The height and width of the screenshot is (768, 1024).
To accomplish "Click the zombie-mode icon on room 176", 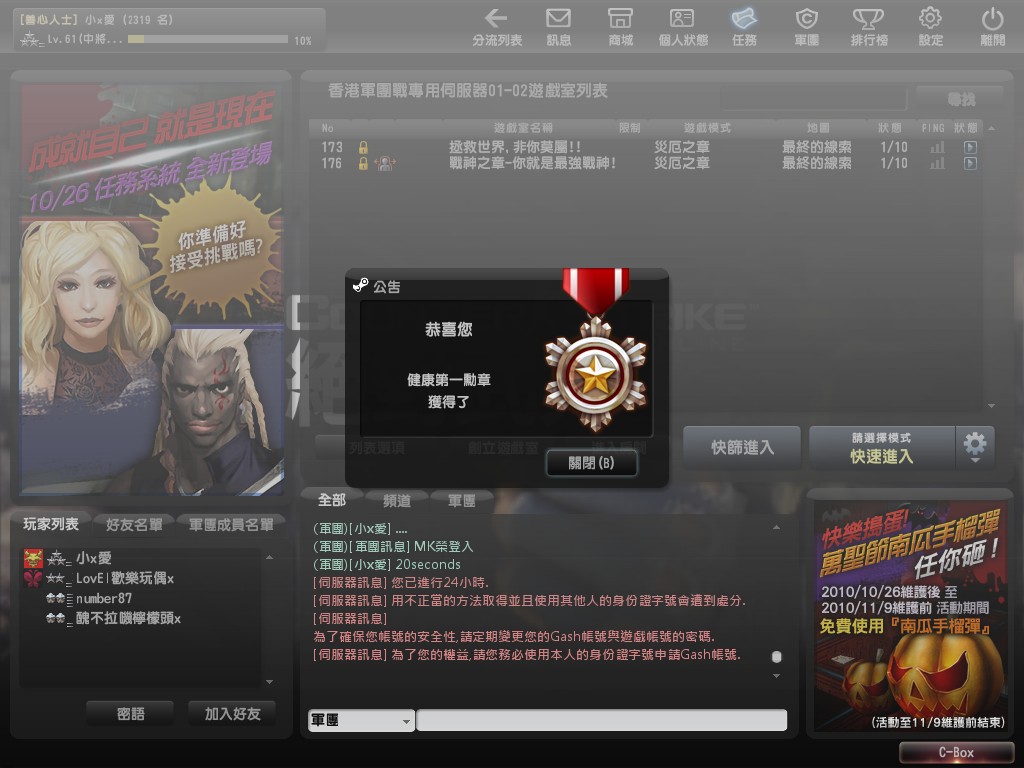I will tap(385, 163).
